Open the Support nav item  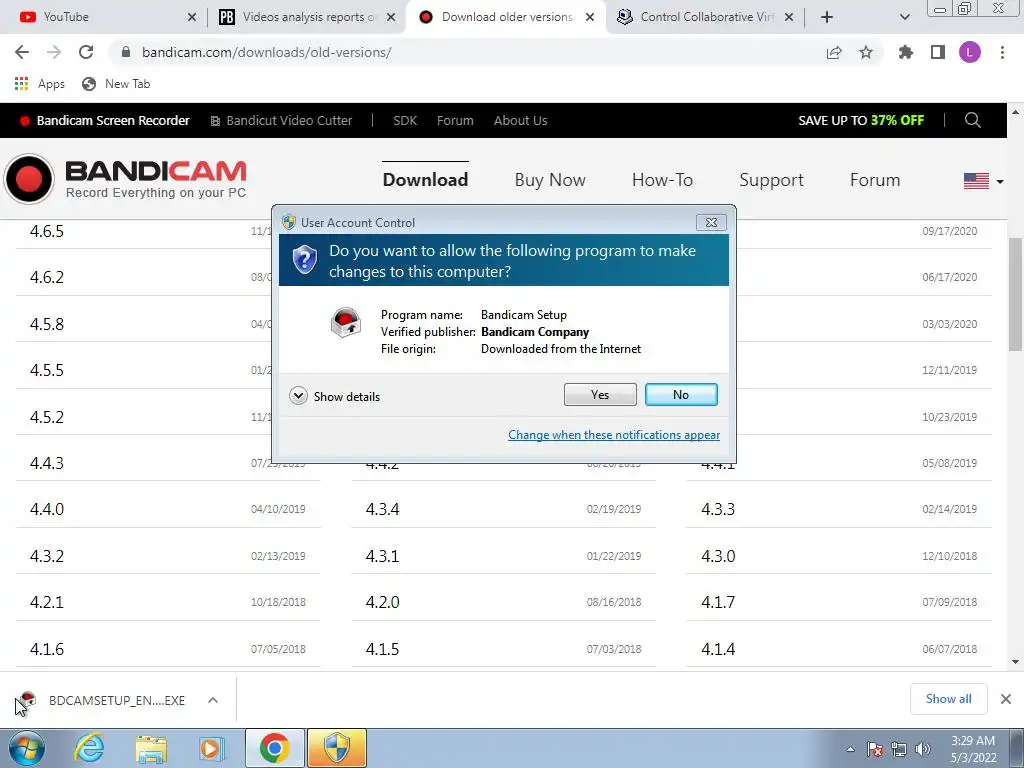tap(771, 180)
